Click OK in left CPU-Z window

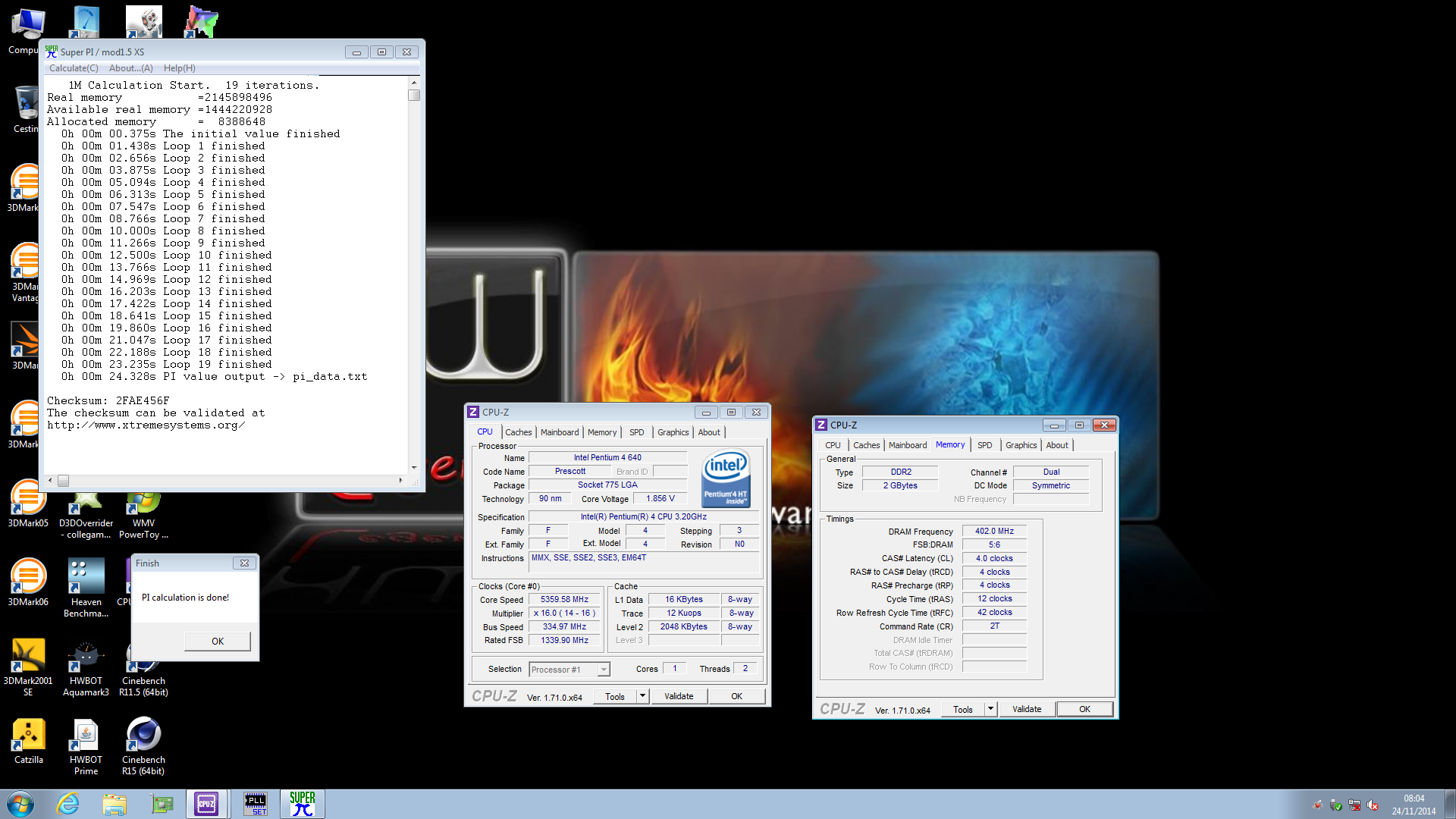click(x=737, y=696)
